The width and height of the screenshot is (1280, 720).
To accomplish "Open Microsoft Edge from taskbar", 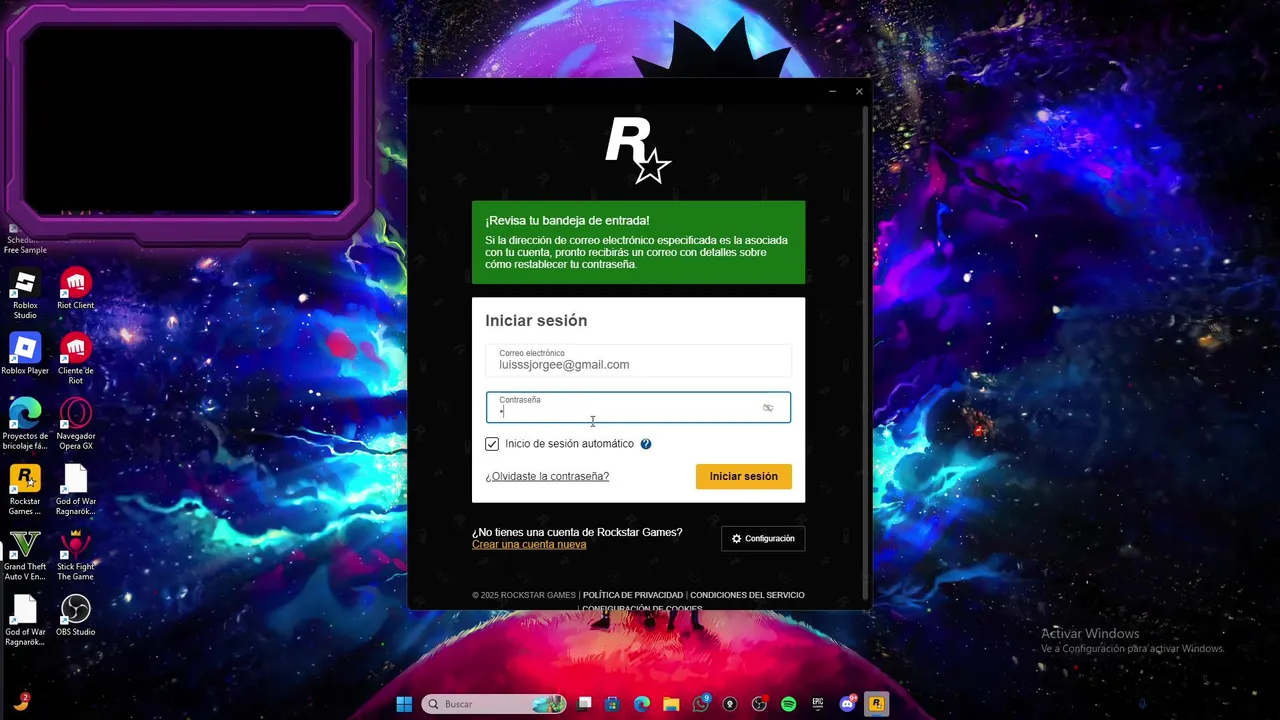I will (x=642, y=704).
